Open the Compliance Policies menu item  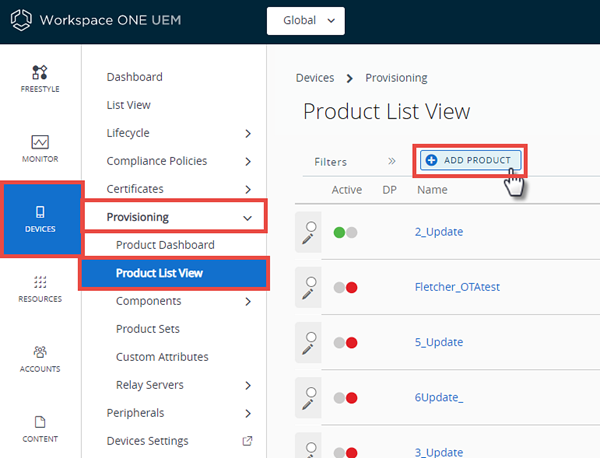click(x=157, y=161)
